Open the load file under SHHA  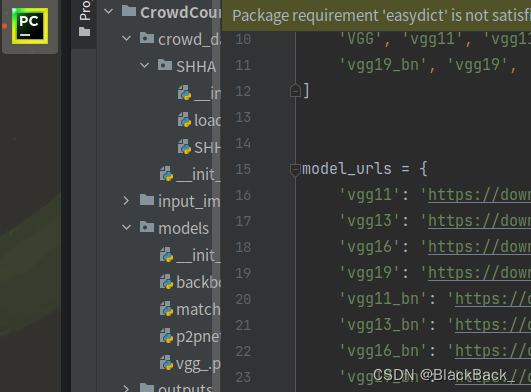[x=207, y=121]
